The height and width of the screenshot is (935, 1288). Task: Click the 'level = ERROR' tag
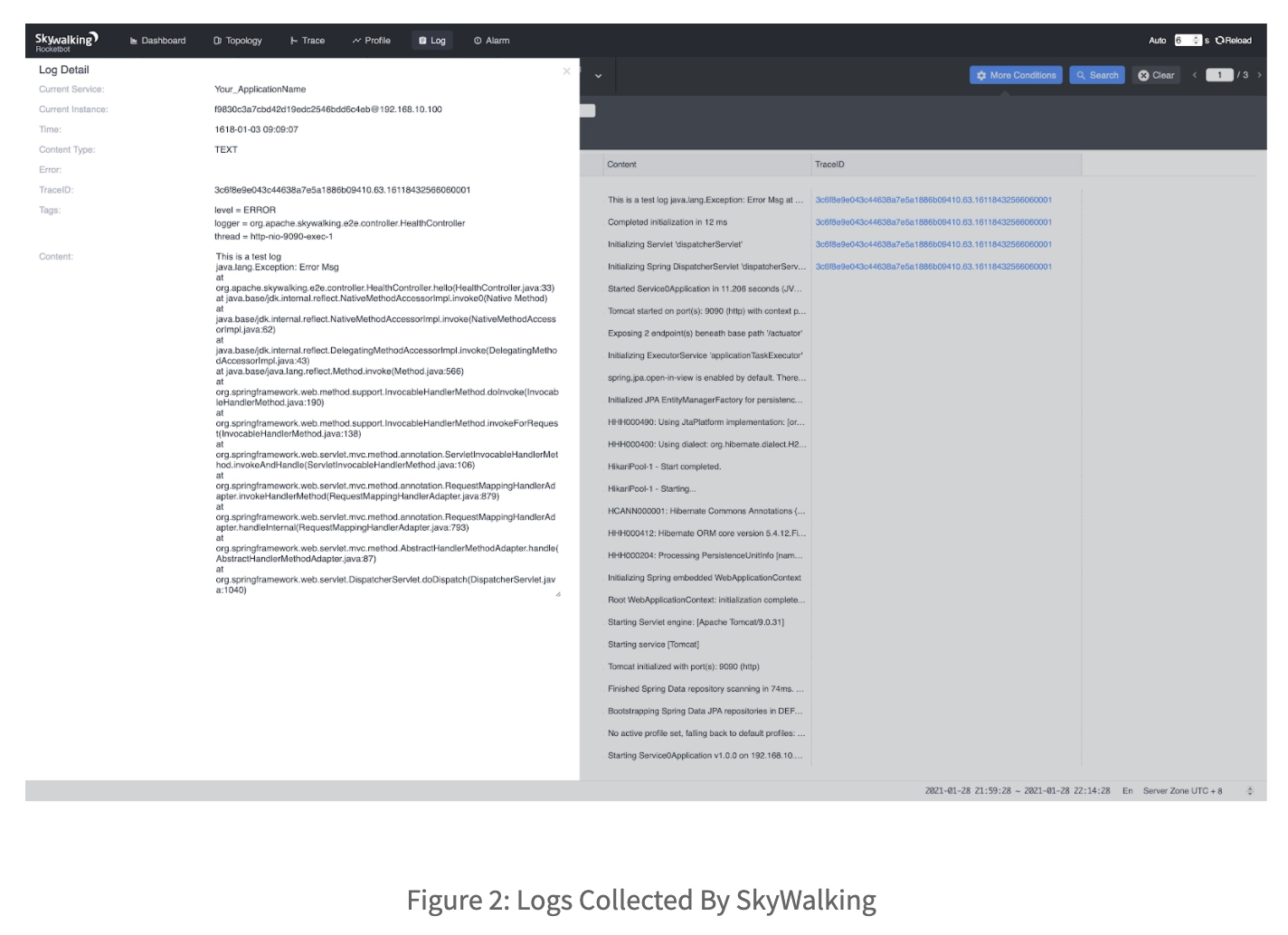(244, 210)
